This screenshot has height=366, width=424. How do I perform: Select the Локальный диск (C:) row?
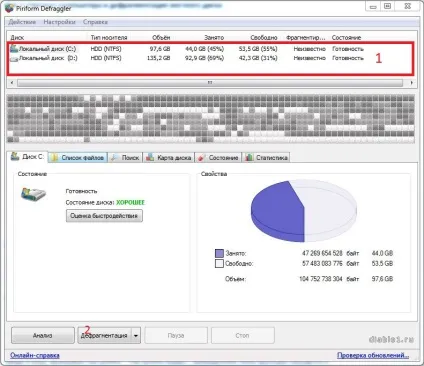pyautogui.click(x=187, y=49)
